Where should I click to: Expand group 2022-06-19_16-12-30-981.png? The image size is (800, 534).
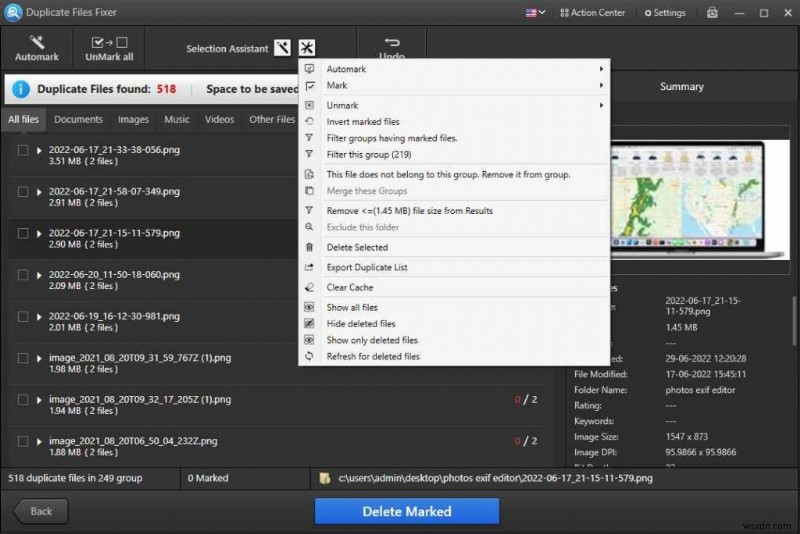(39, 317)
